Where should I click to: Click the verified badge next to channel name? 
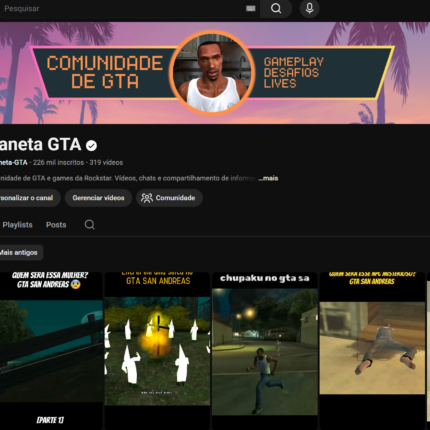(x=91, y=146)
